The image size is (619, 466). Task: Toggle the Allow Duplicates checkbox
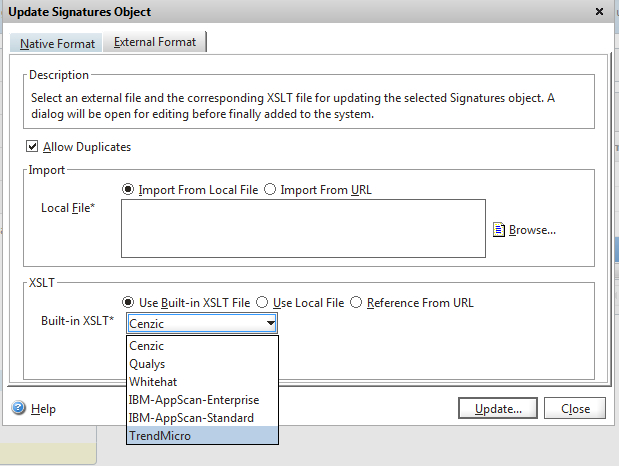[34, 147]
